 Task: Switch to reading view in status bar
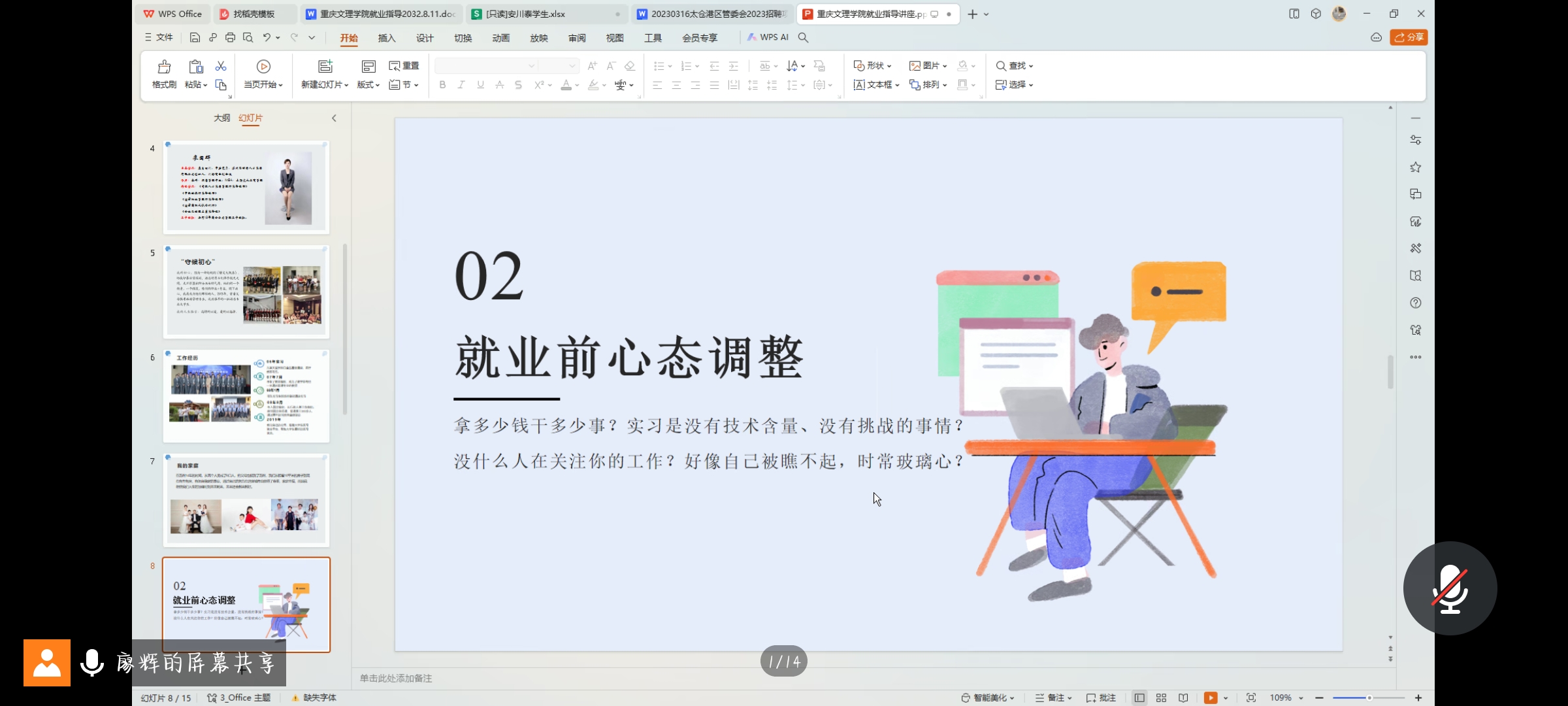click(x=1183, y=698)
